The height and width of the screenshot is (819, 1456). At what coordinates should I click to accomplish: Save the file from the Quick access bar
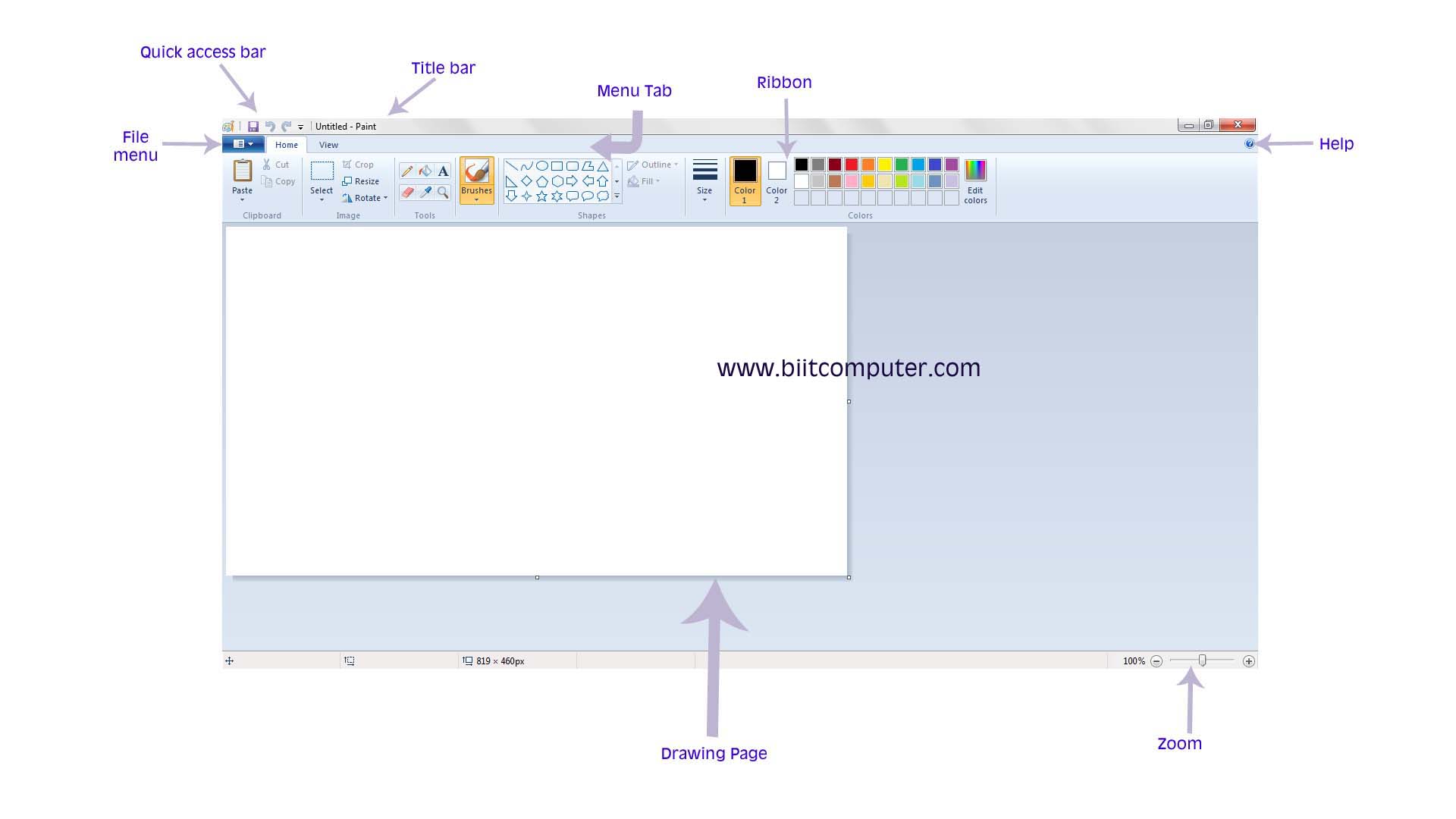254,125
